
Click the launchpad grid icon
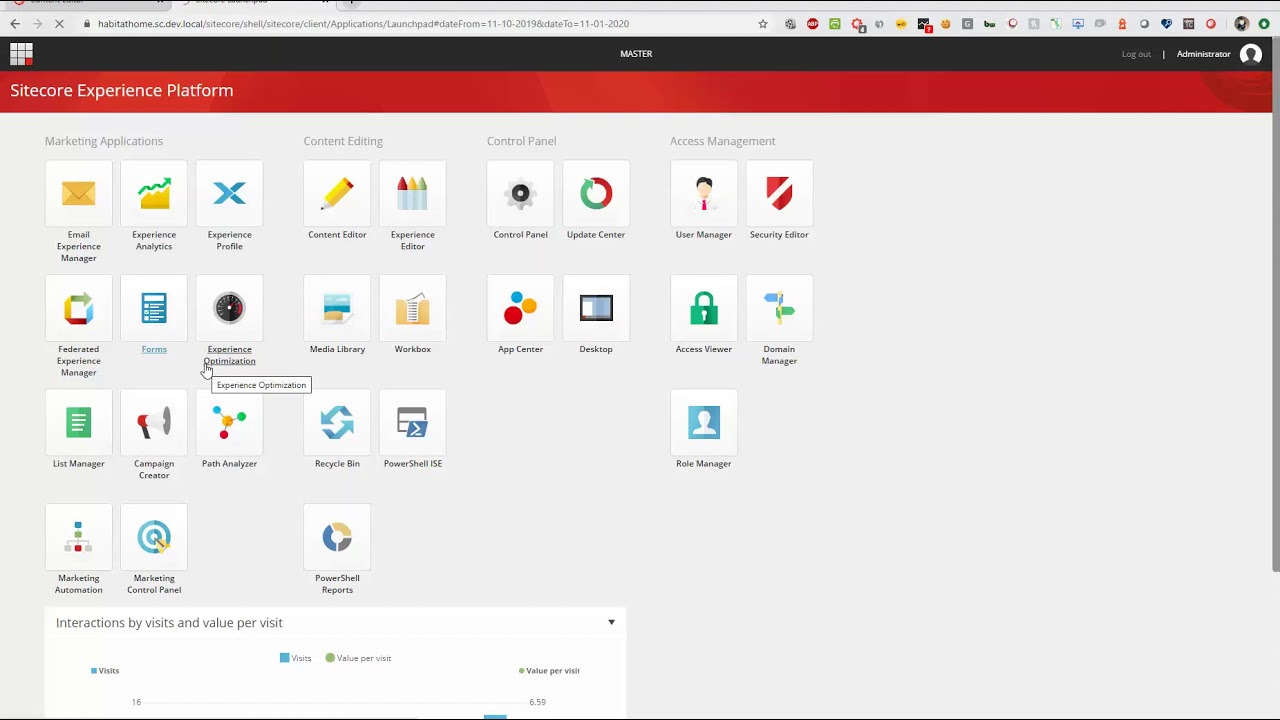point(21,54)
